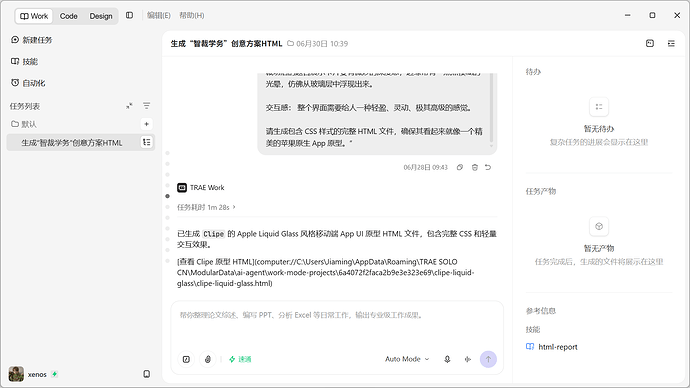Open the 编辑(E) menu

click(x=158, y=15)
